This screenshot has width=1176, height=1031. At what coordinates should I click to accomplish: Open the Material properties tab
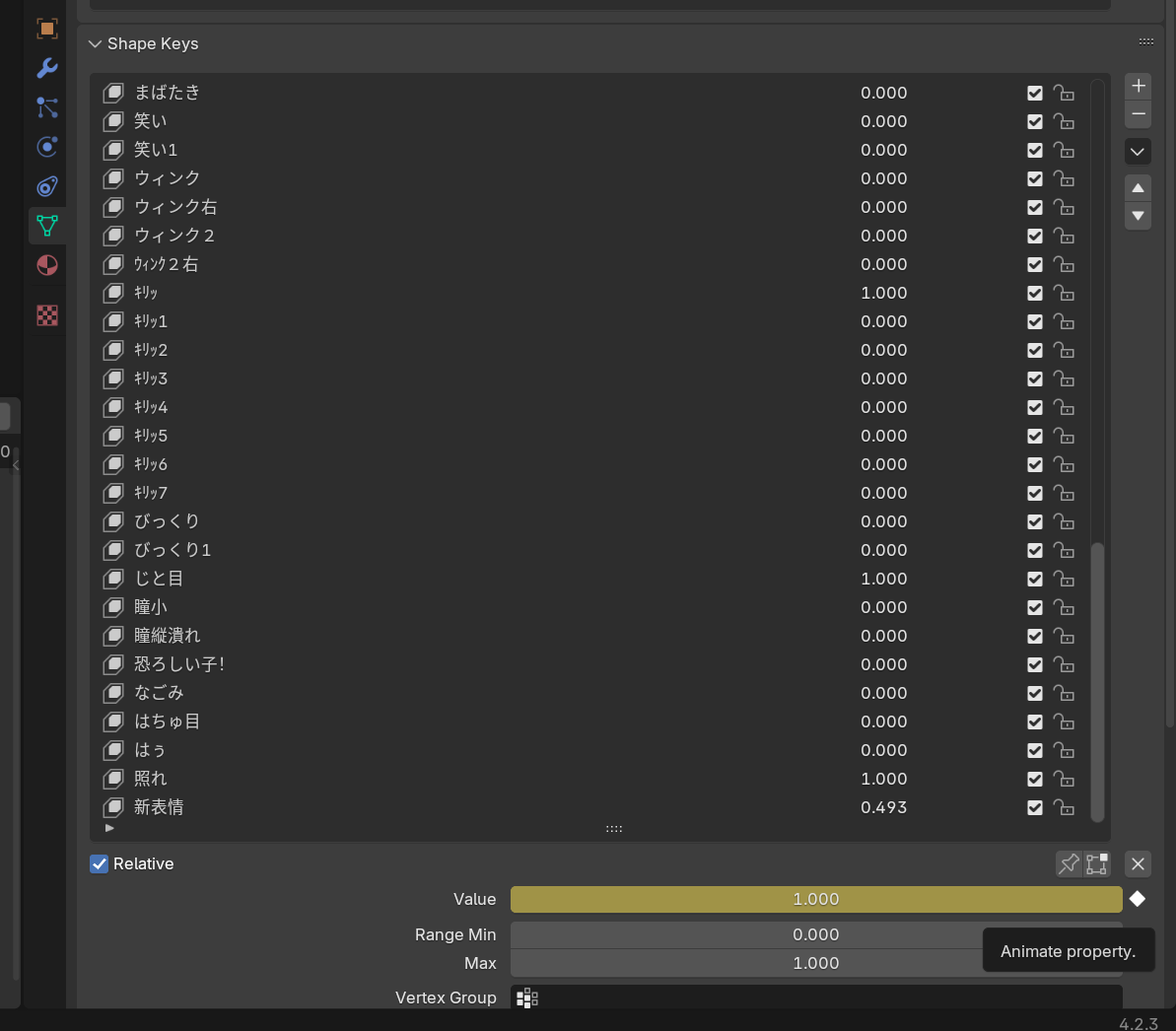(47, 265)
